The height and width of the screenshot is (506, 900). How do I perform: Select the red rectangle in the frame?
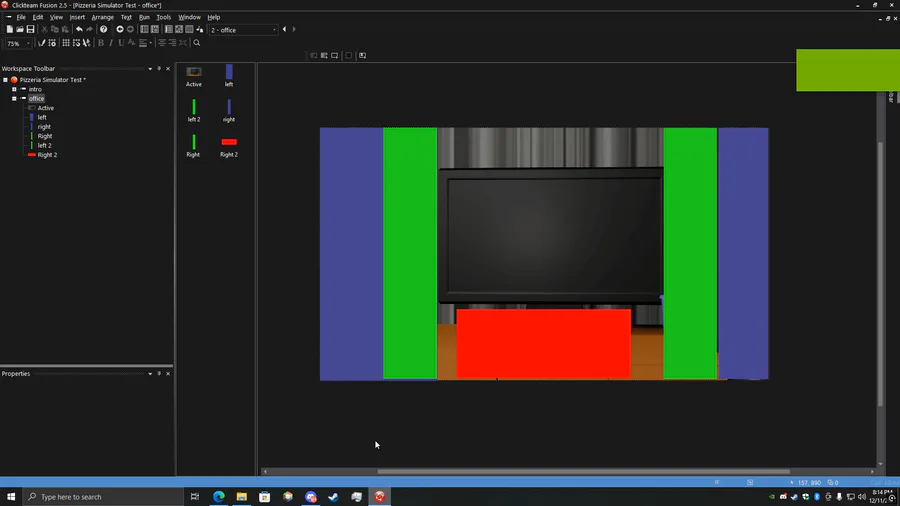[544, 344]
